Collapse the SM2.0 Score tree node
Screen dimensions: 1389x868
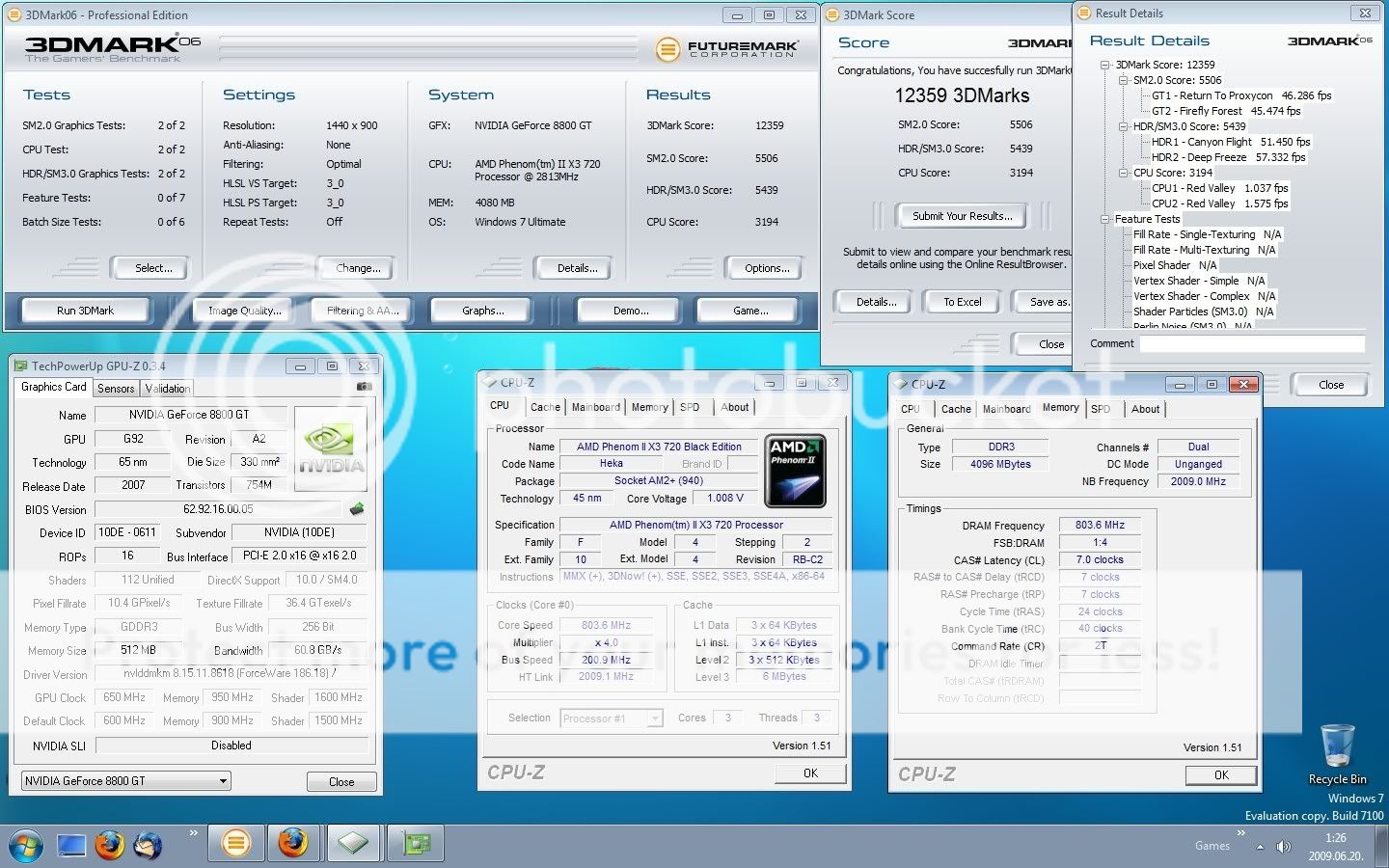pyautogui.click(x=1124, y=80)
